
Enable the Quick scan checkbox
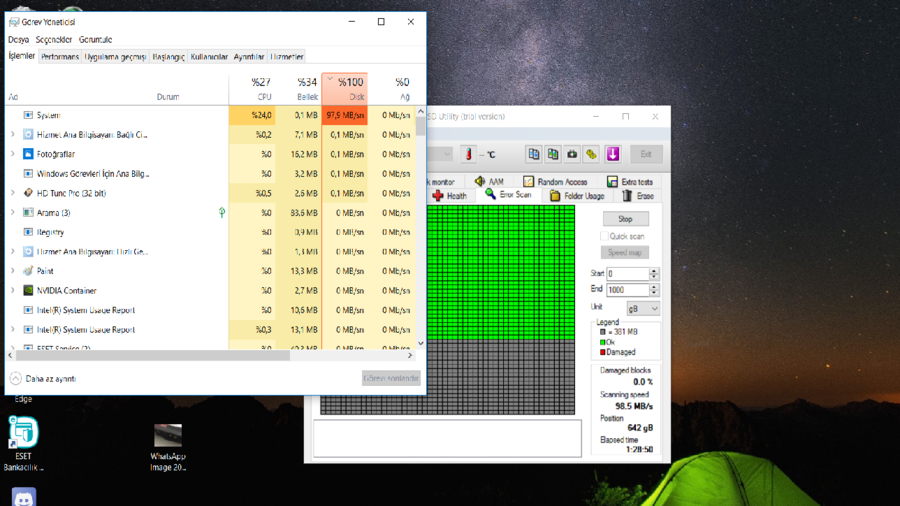(x=604, y=236)
